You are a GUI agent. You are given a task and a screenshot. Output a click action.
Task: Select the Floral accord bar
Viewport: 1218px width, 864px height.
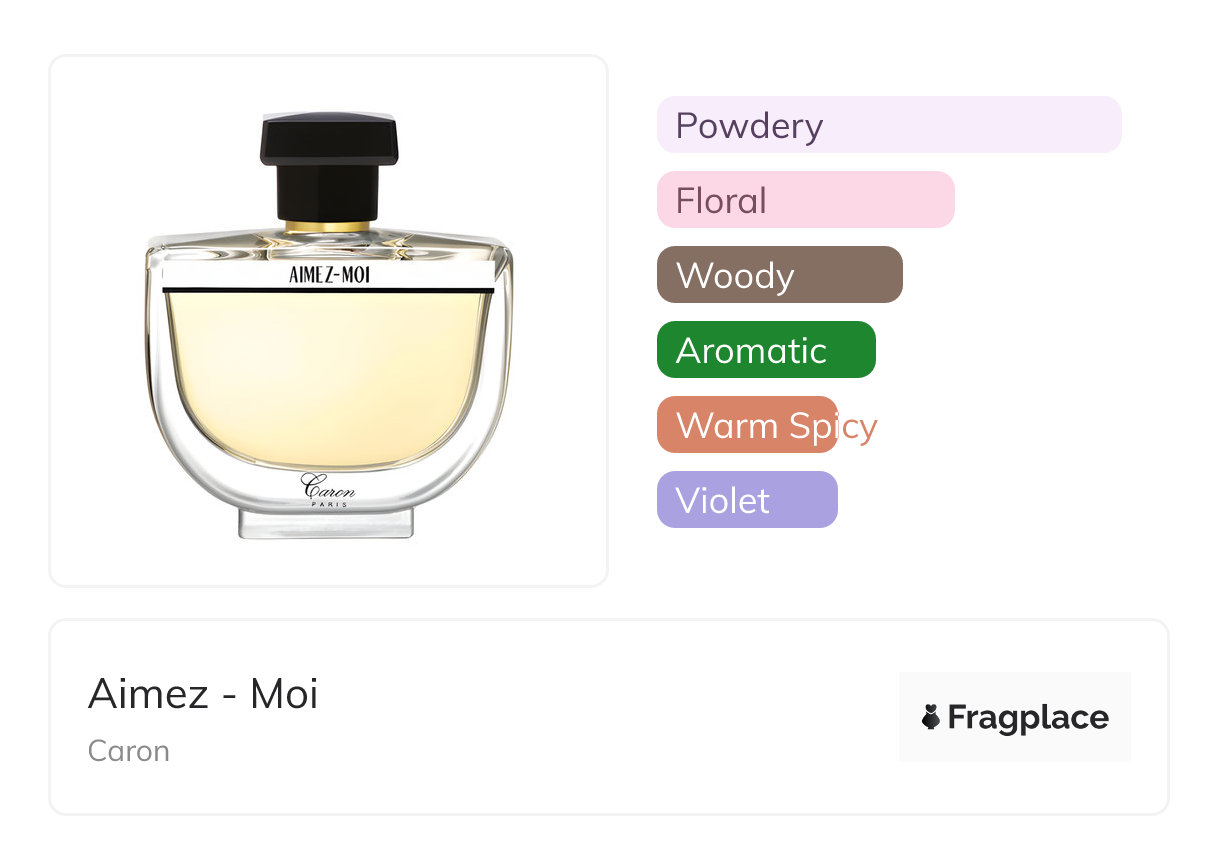805,200
